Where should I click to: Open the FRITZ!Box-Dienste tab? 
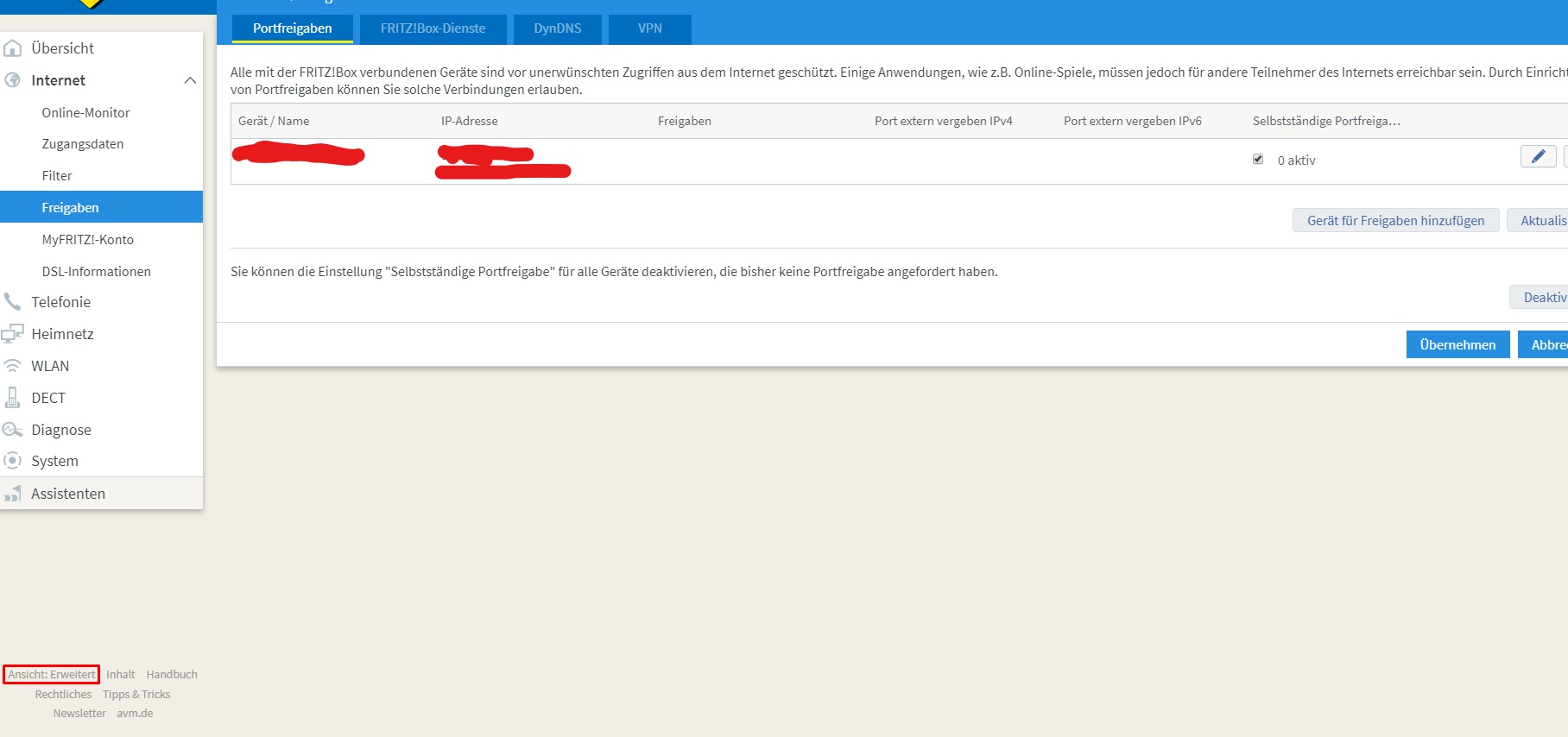433,28
